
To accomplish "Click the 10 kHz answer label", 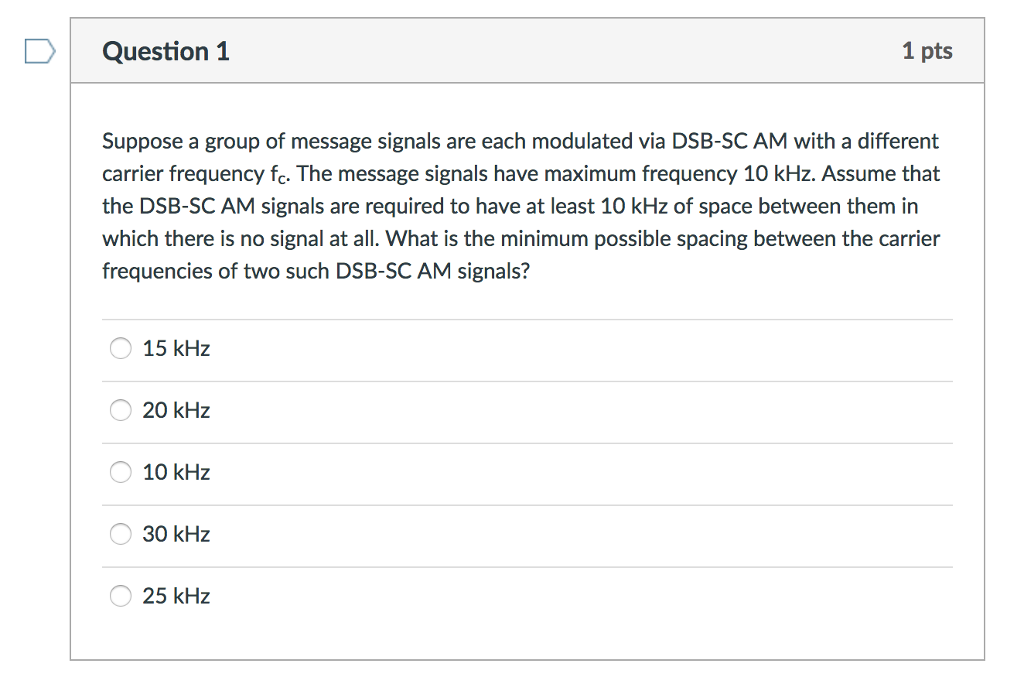I will click(x=176, y=472).
